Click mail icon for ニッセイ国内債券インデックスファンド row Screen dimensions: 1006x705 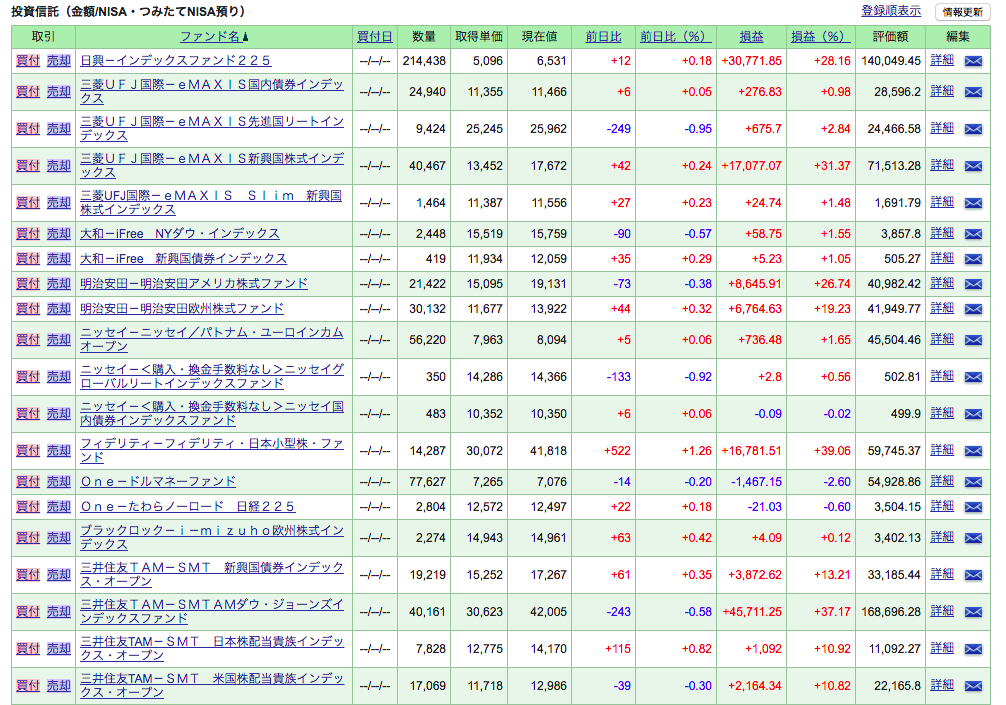click(973, 414)
